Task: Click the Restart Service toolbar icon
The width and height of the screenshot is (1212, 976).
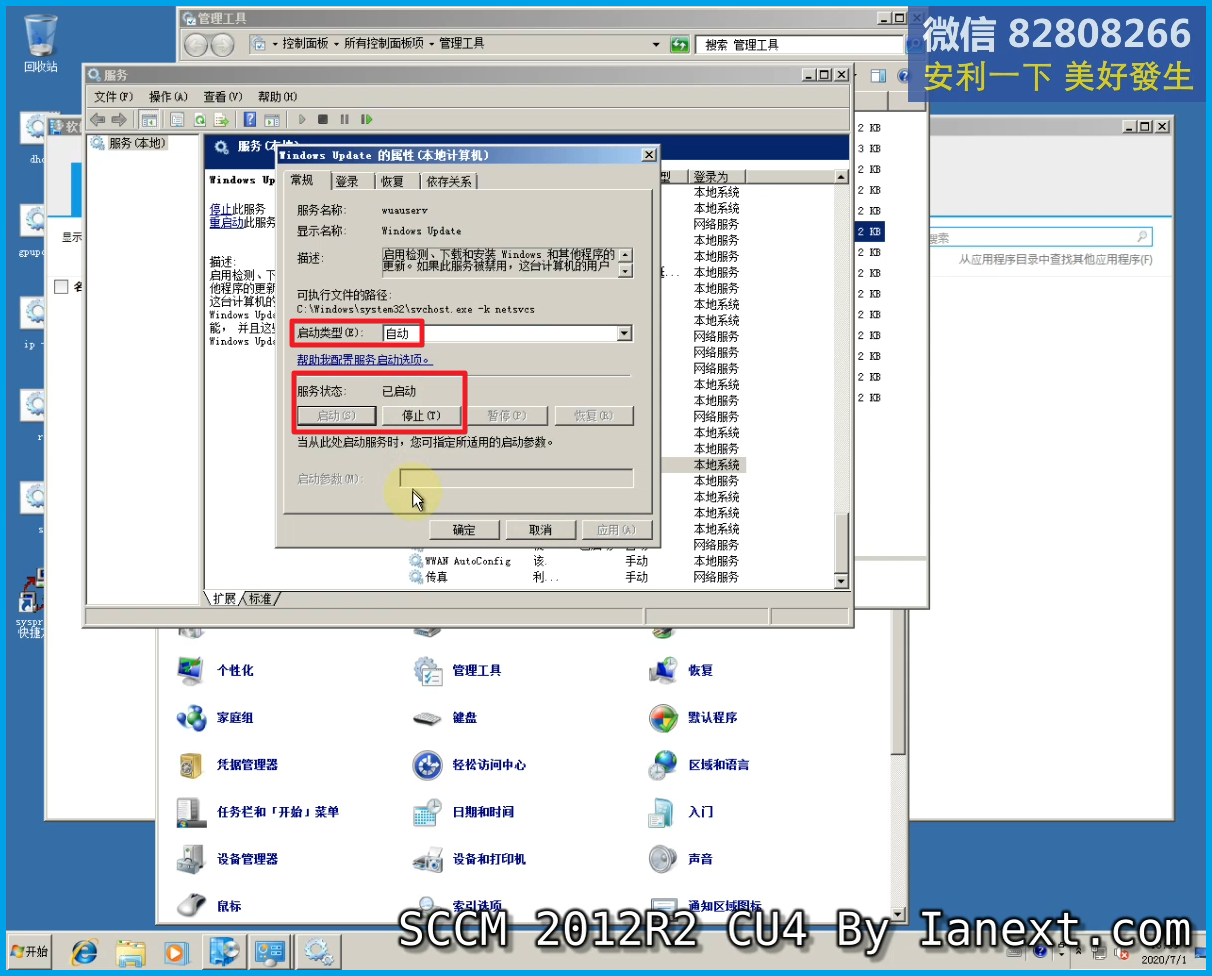Action: [x=367, y=119]
